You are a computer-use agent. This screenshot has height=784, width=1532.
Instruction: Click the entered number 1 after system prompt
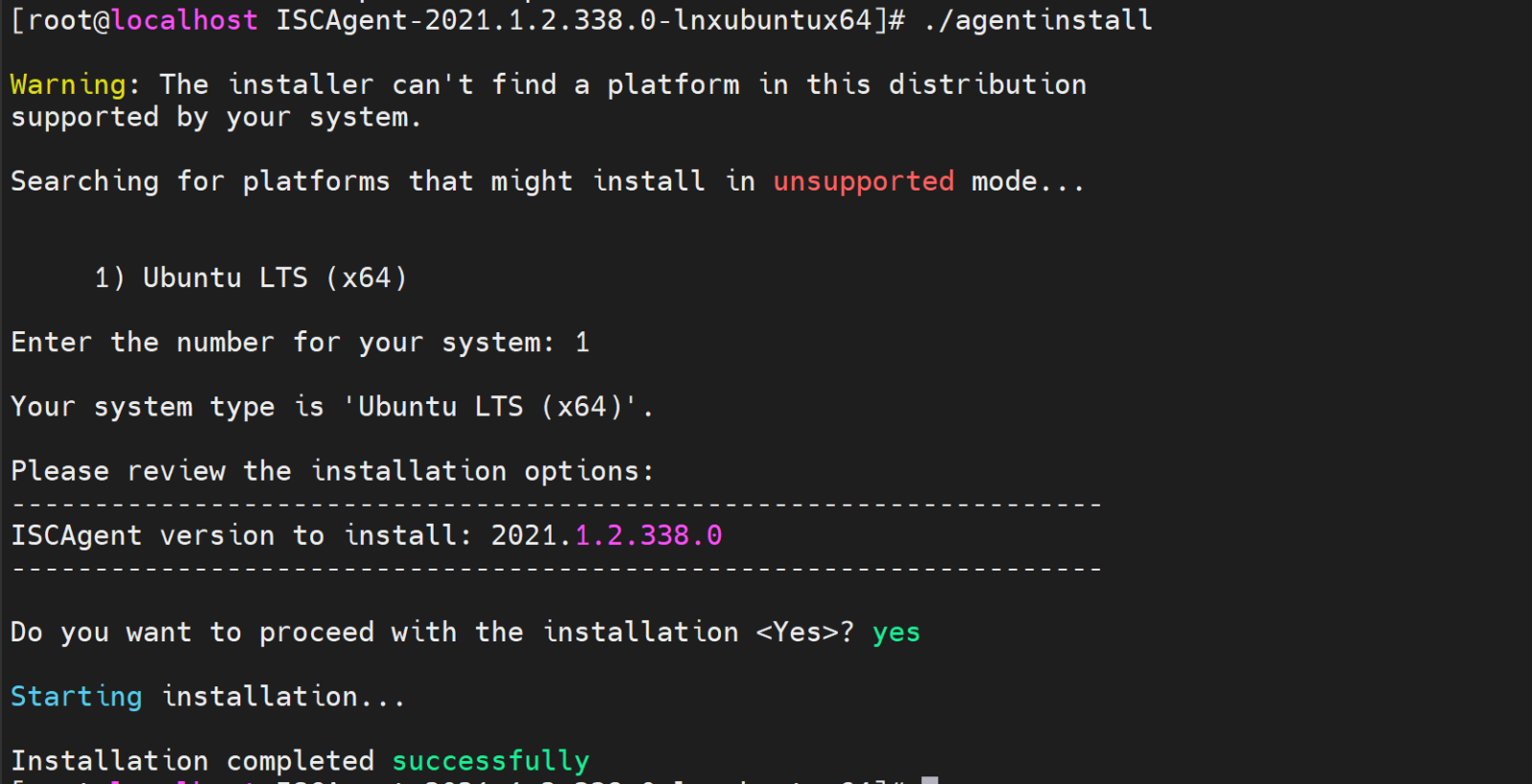tap(582, 343)
